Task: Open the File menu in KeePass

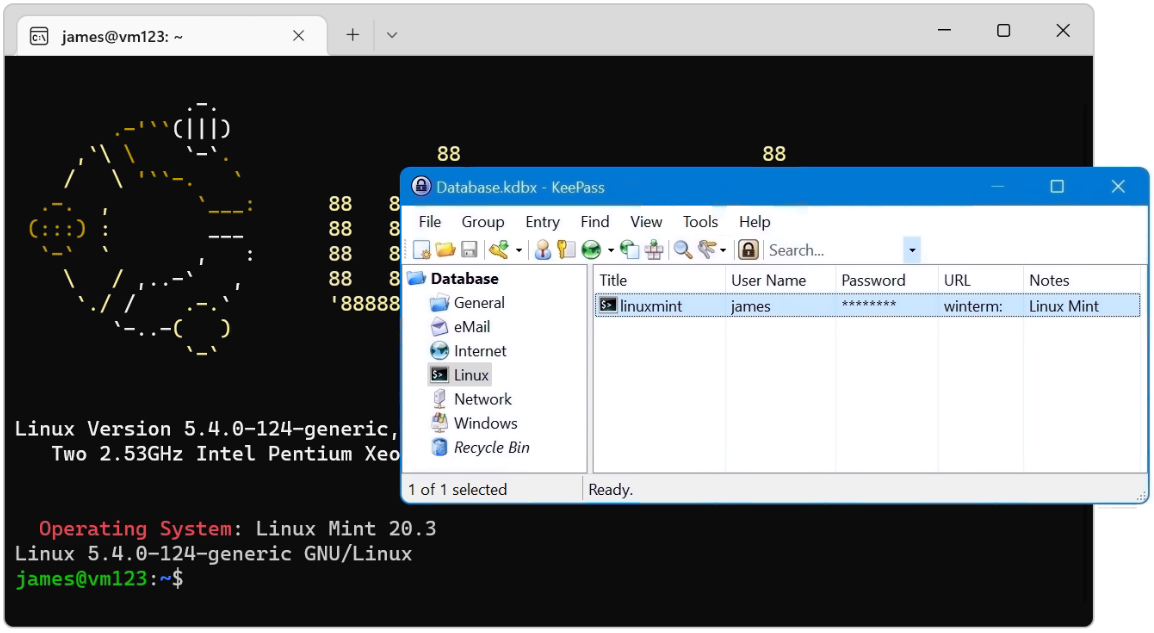Action: point(430,221)
